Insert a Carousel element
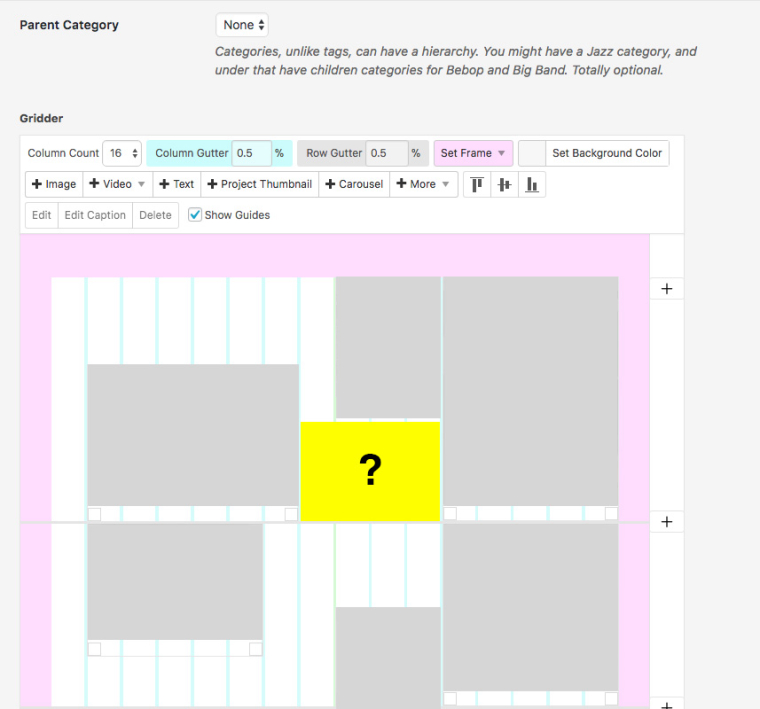 pyautogui.click(x=354, y=184)
